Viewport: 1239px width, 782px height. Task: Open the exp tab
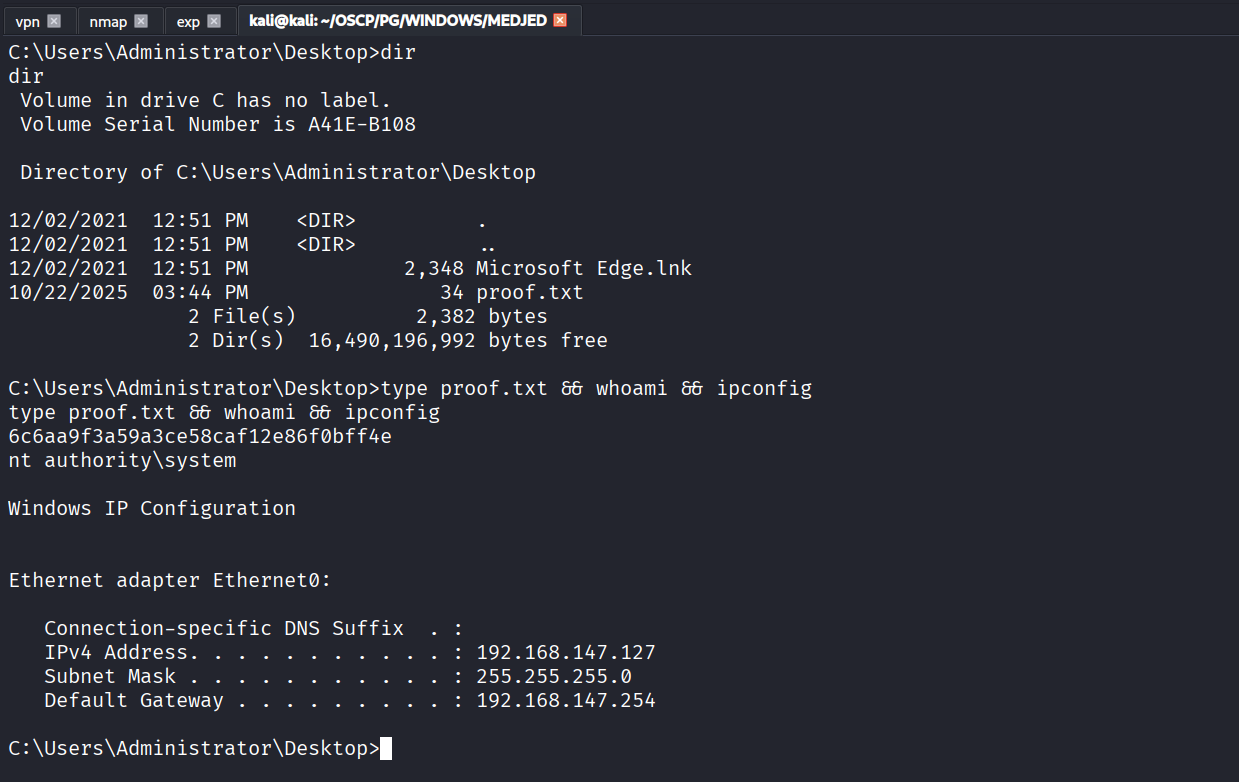click(188, 21)
